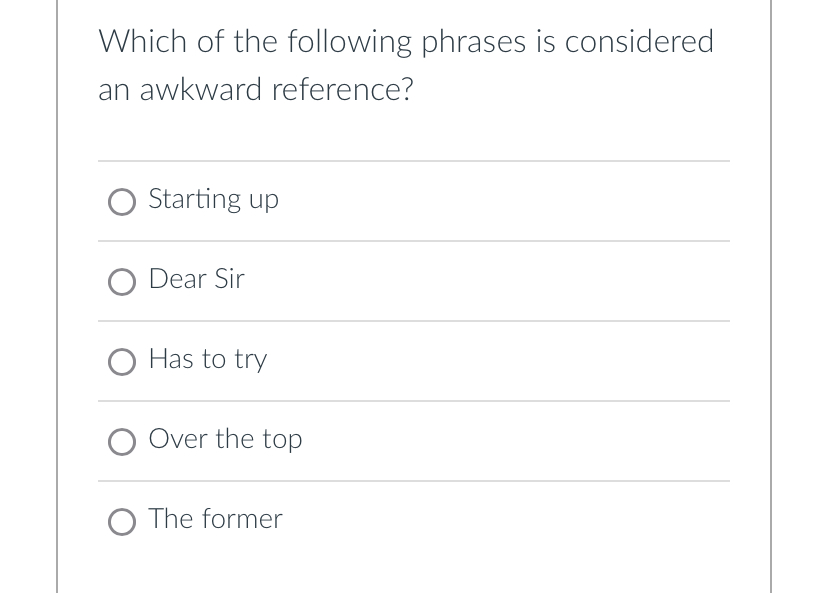This screenshot has width=828, height=593.
Task: Select "The former" radio button
Action: point(122,522)
